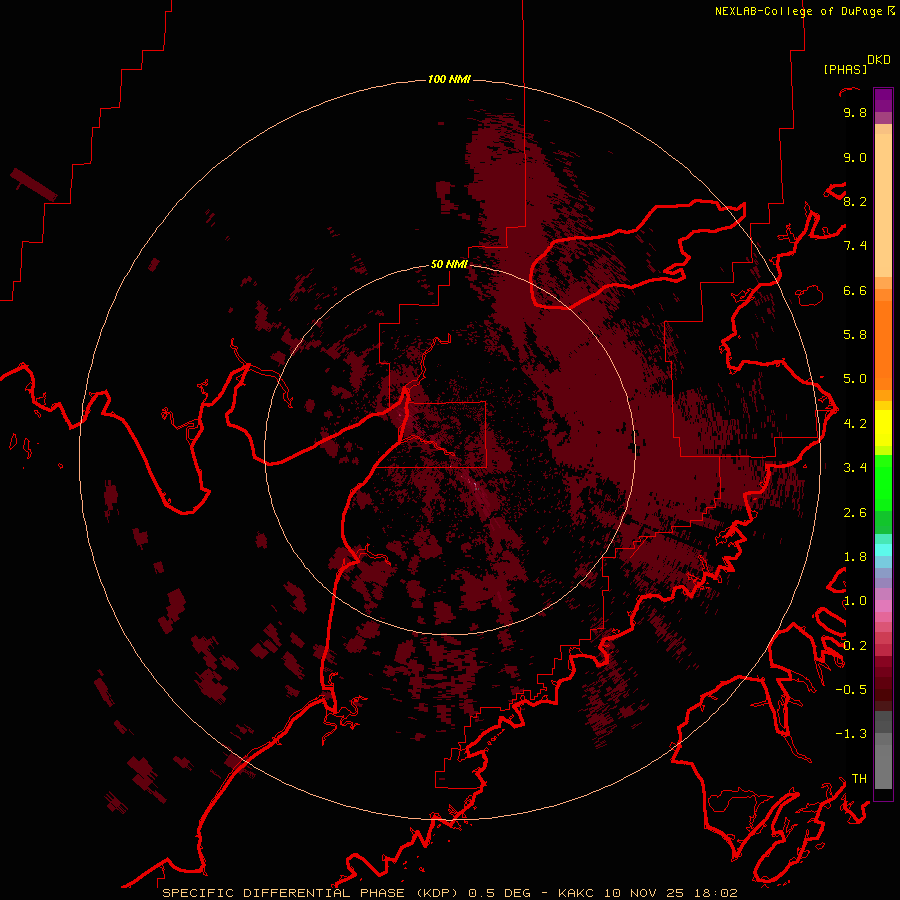Pick the cyan band in the color scale
The width and height of the screenshot is (900, 900).
point(883,550)
